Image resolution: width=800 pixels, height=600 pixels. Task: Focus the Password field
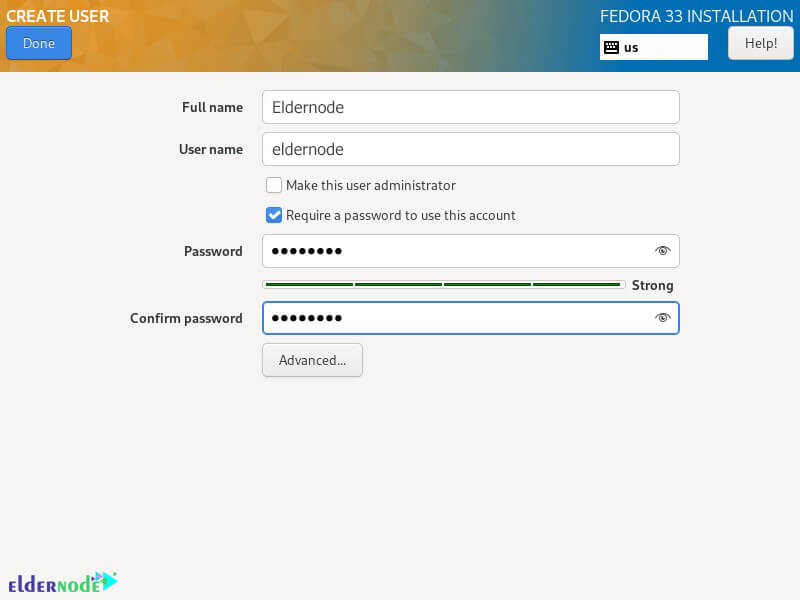click(470, 251)
